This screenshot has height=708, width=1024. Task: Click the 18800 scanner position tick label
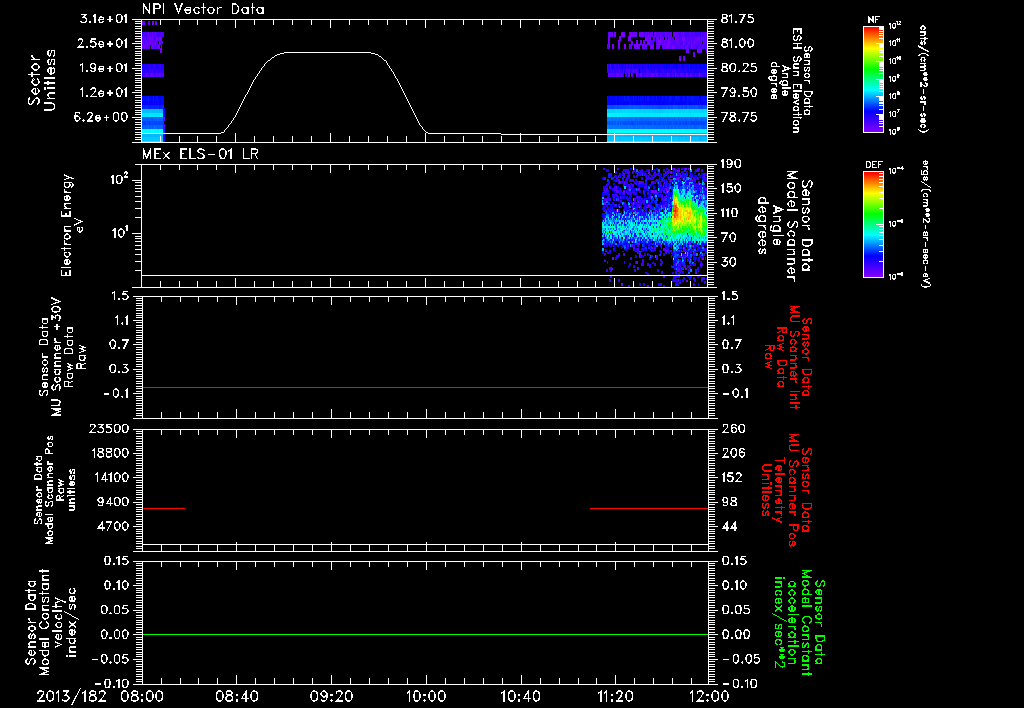(x=108, y=453)
